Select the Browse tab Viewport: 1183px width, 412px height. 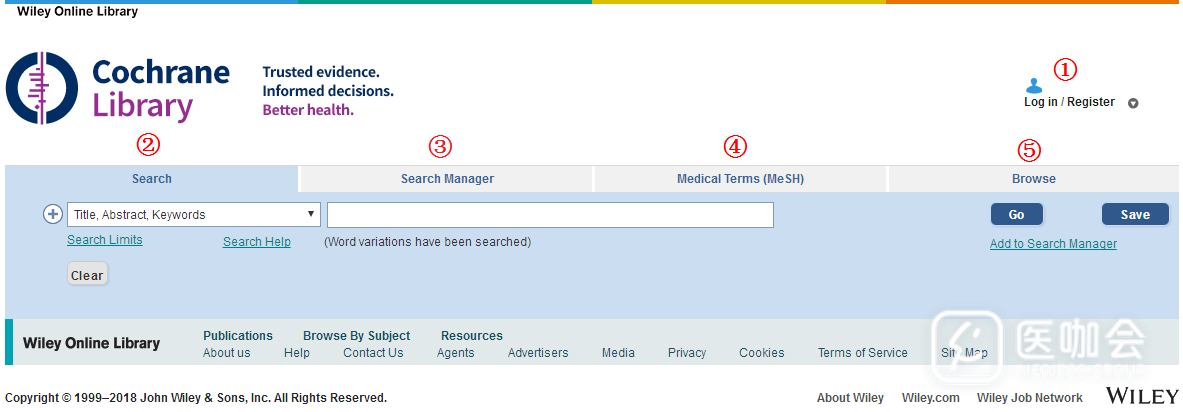[x=1033, y=179]
